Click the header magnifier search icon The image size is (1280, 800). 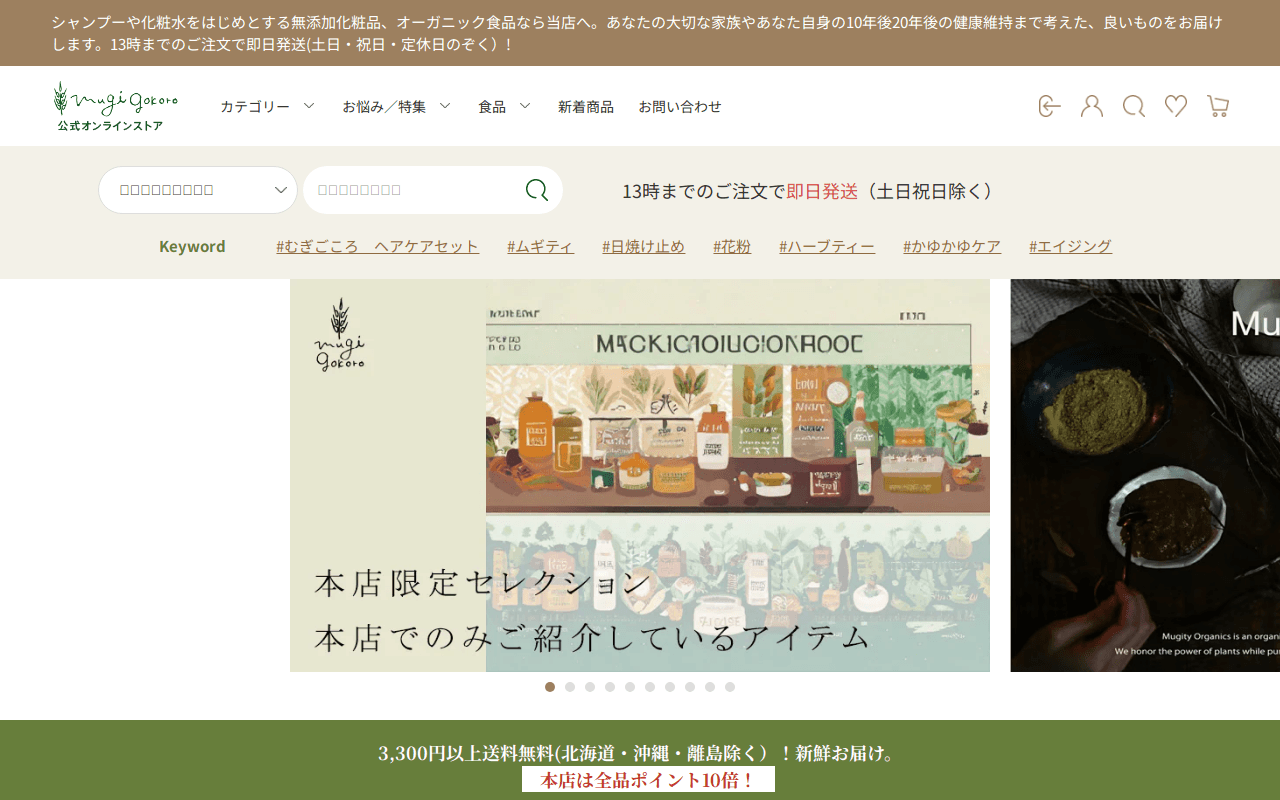coord(1134,106)
